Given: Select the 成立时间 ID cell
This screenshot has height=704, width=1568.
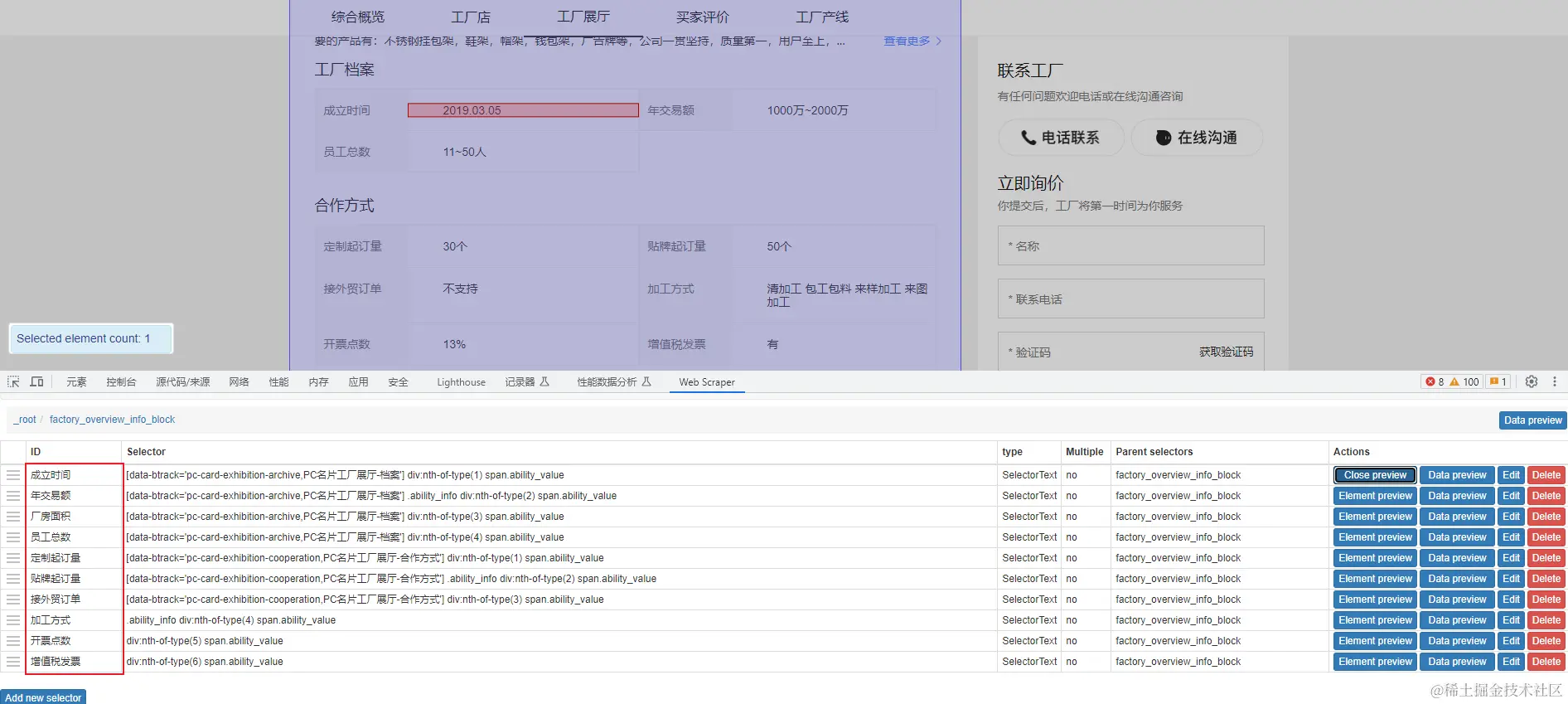Looking at the screenshot, I should [x=74, y=475].
